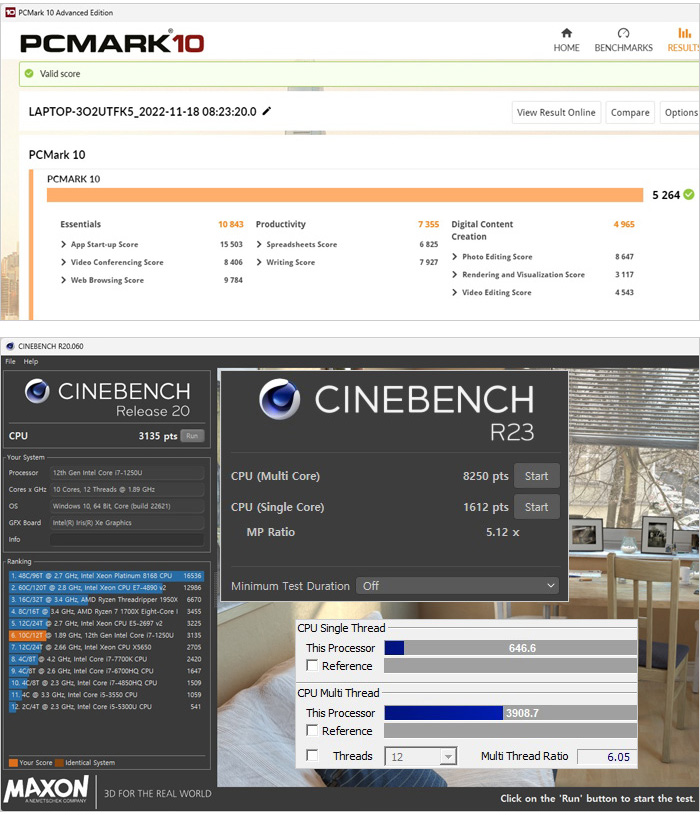Click the MP Ratio value 5.12 x
Viewport: 700px width, 815px height.
coord(503,532)
